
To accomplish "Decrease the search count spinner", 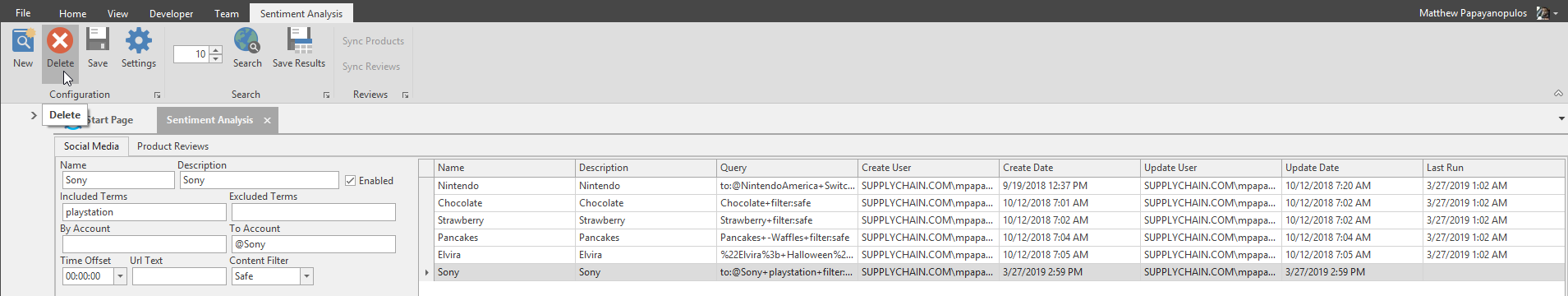I will [216, 58].
